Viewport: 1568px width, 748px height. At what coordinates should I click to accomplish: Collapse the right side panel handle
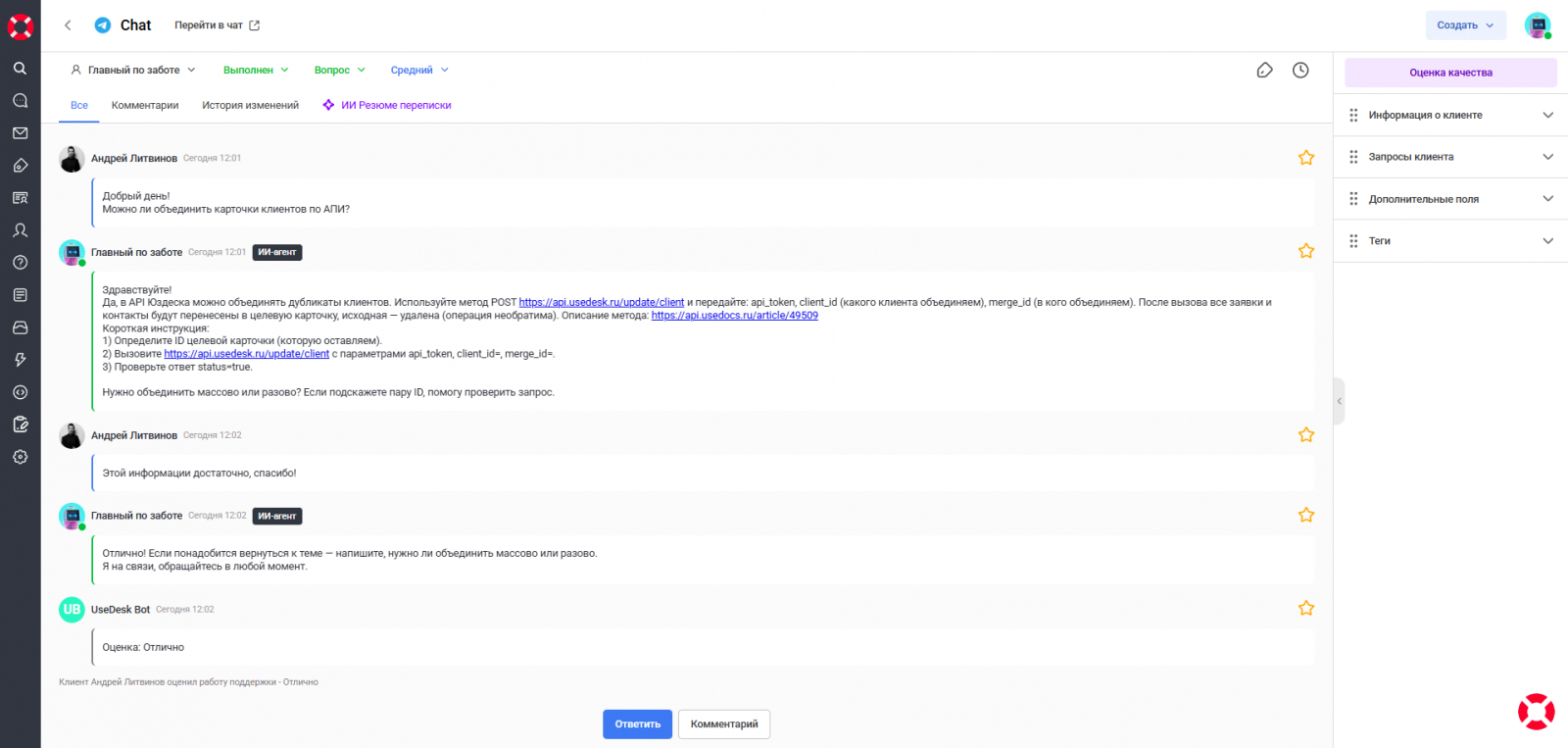1339,401
